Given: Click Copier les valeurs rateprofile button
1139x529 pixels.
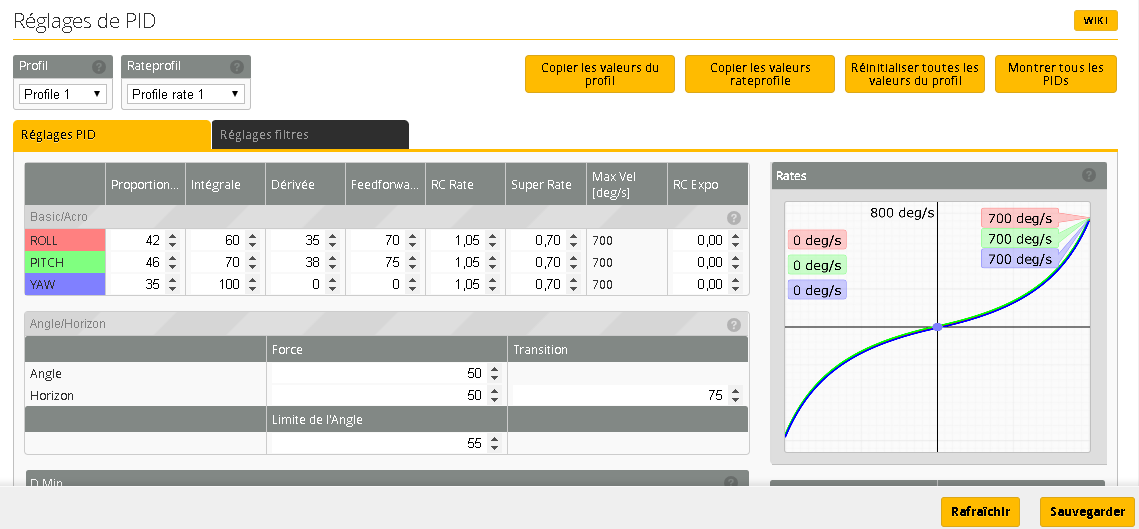Looking at the screenshot, I should (x=760, y=74).
